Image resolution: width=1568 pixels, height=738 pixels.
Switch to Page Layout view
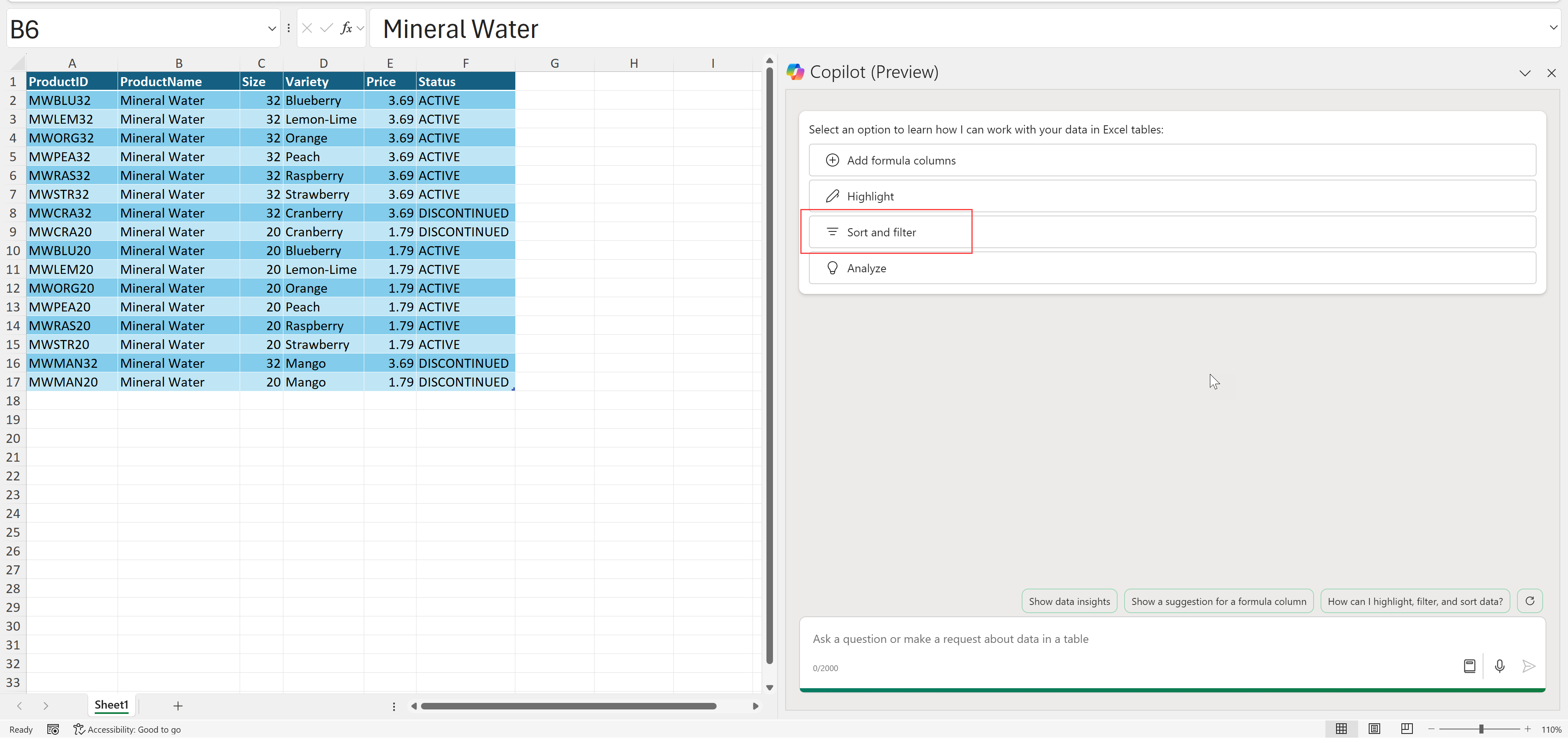[1374, 728]
